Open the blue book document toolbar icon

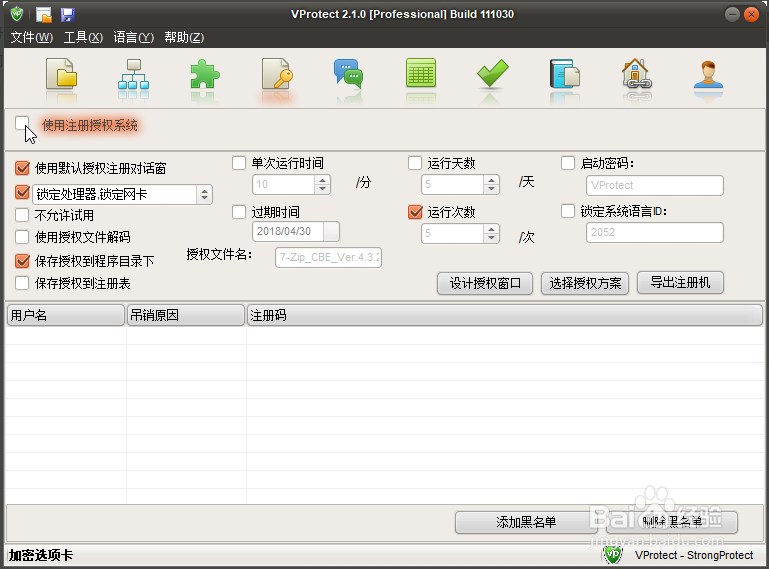564,74
